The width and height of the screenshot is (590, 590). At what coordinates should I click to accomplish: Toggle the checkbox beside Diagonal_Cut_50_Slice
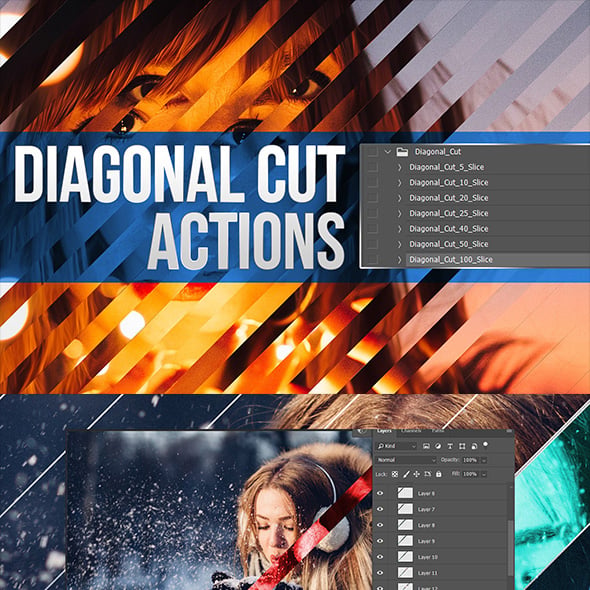[x=373, y=244]
